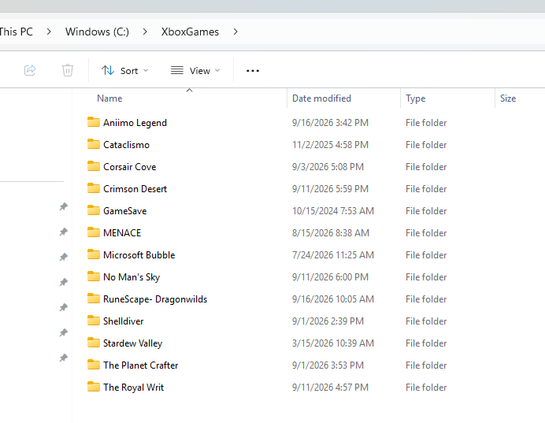This screenshot has width=545, height=423.
Task: Click XboxGames breadcrumb segment
Action: coord(190,32)
